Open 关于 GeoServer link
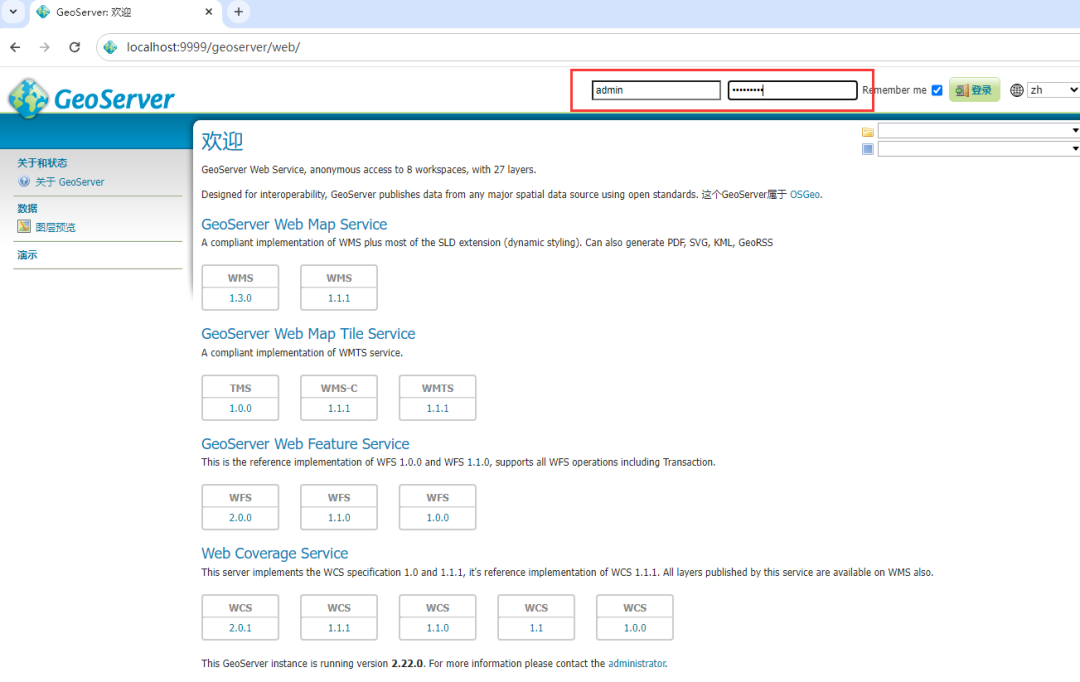The image size is (1080, 682). pos(70,182)
